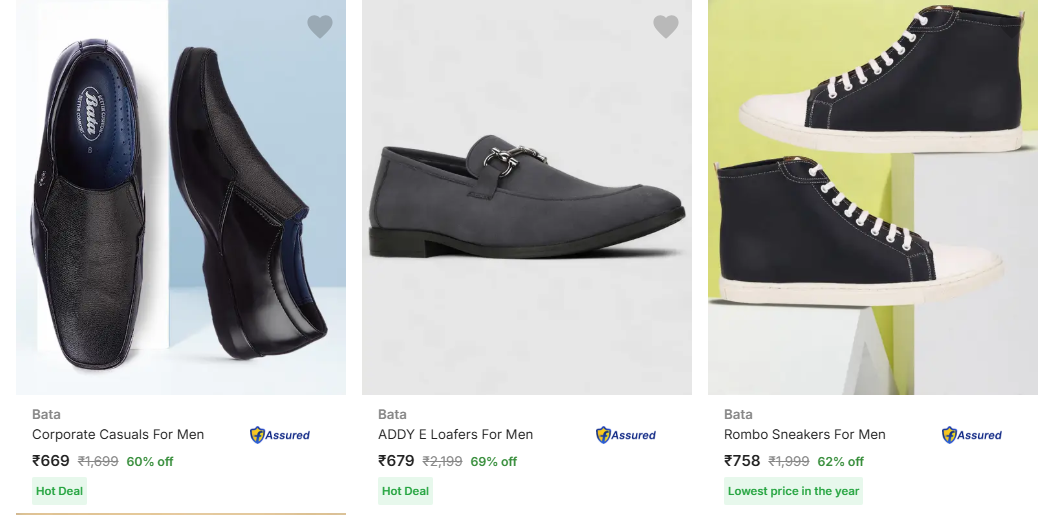Click the ₹679 price
The width and height of the screenshot is (1045, 515).
[x=396, y=461]
